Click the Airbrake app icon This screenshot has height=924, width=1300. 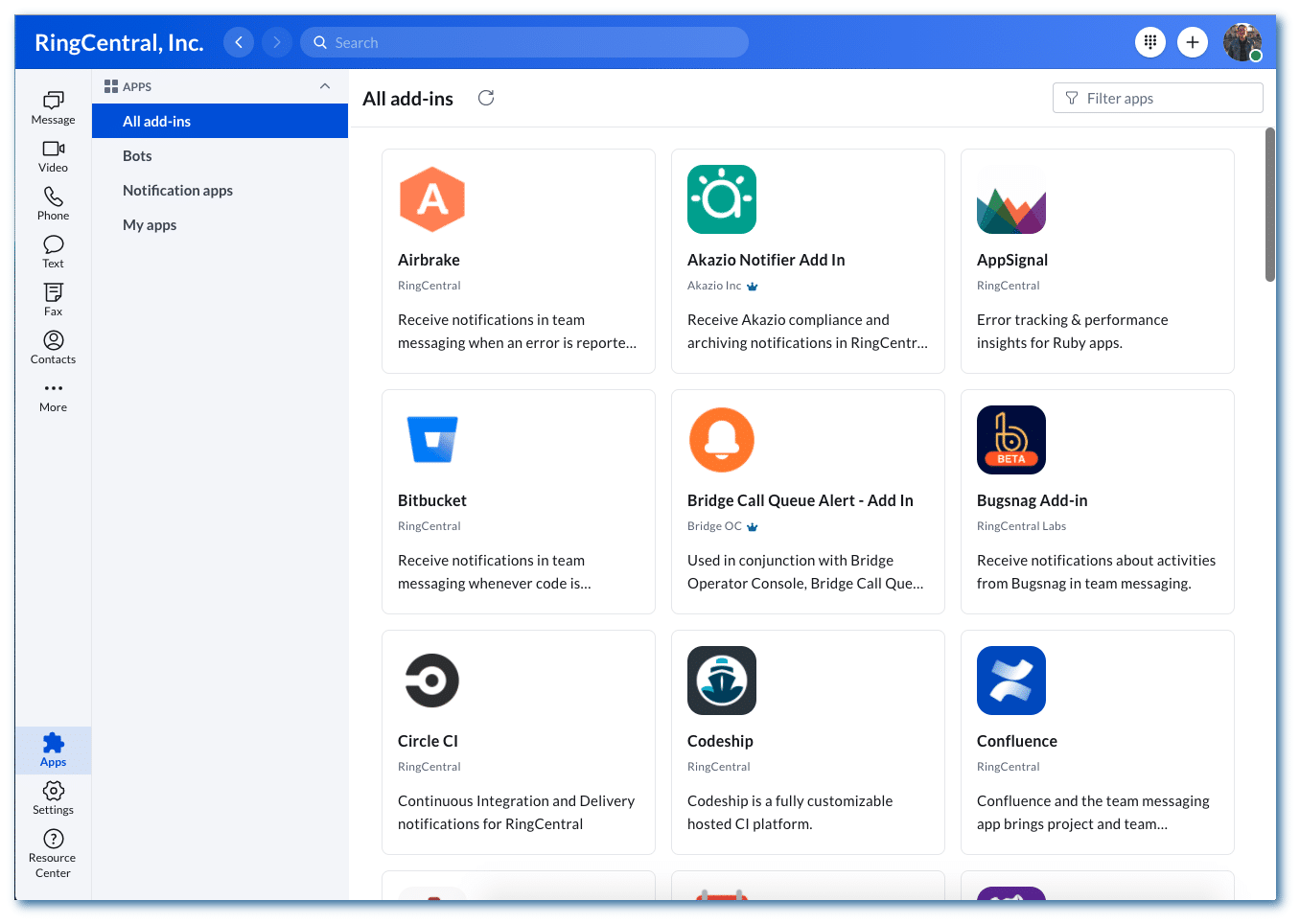[x=432, y=199]
